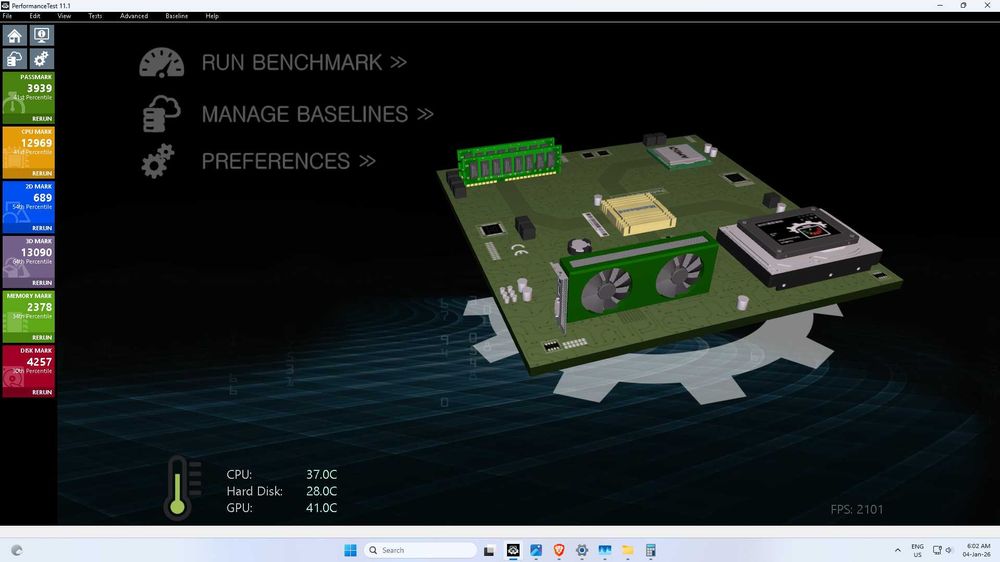
Task: Open the System Information monitor icon
Action: coord(41,35)
